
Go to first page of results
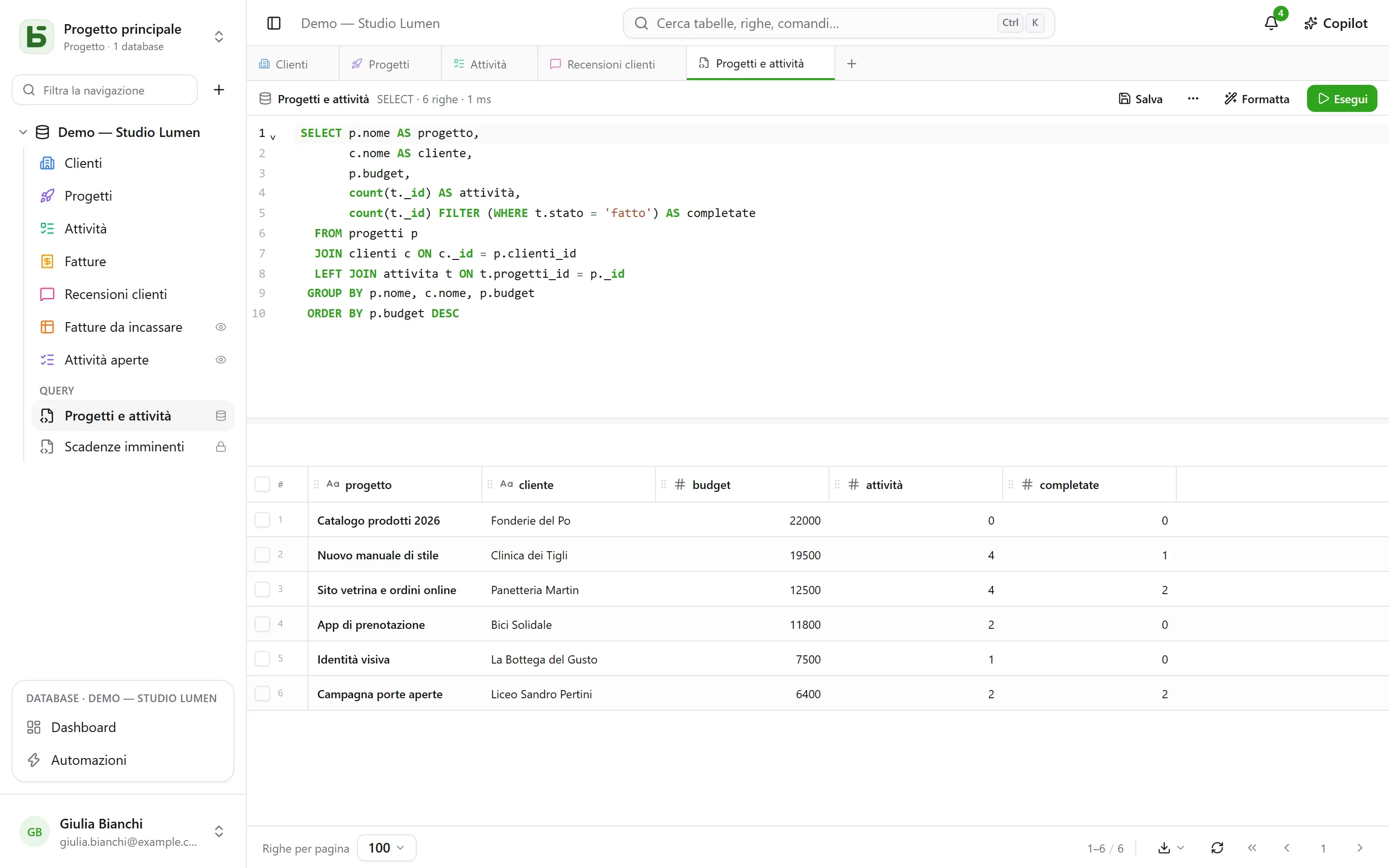tap(1252, 847)
